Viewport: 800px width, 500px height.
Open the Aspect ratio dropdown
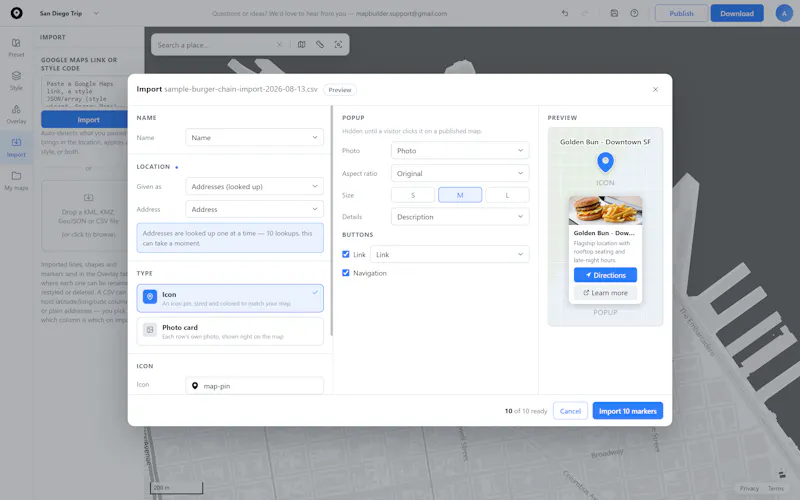click(460, 173)
